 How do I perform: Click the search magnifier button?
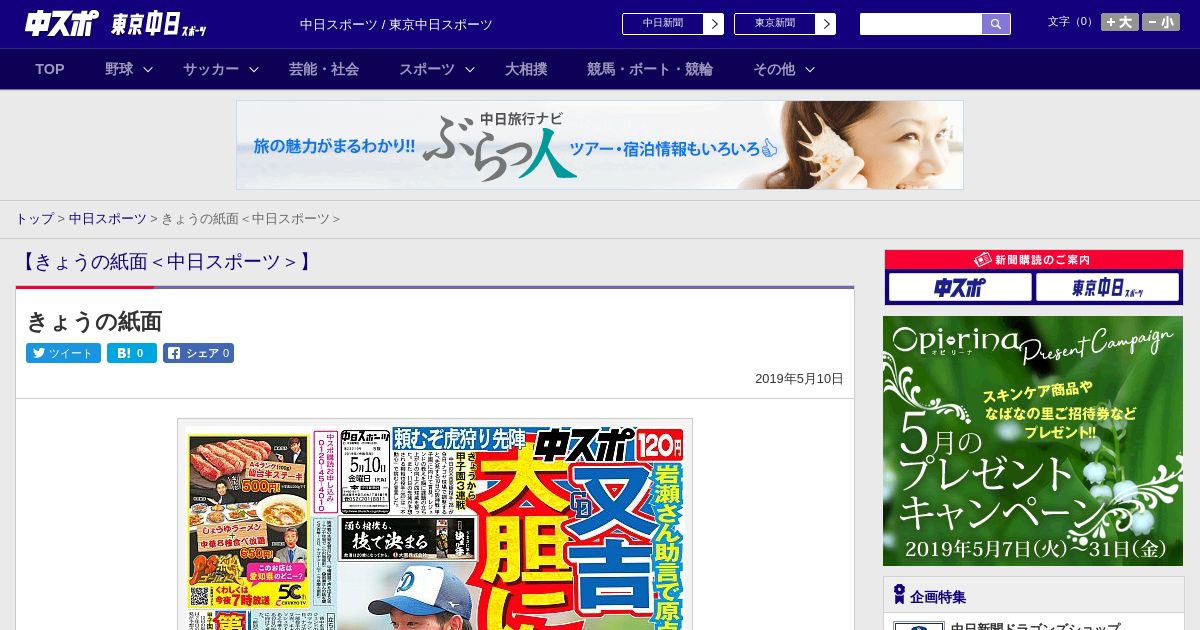click(x=996, y=24)
